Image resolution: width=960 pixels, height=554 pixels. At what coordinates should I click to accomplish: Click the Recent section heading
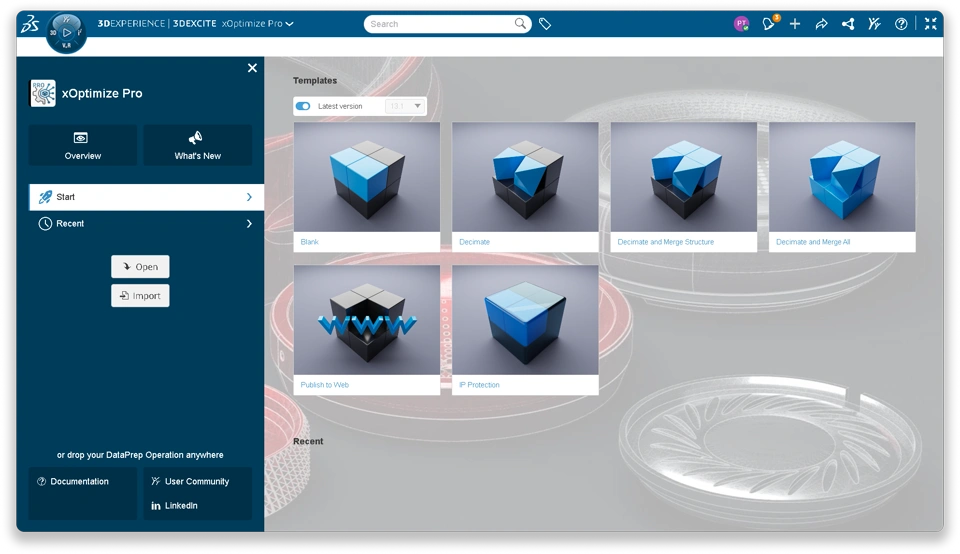tap(308, 441)
